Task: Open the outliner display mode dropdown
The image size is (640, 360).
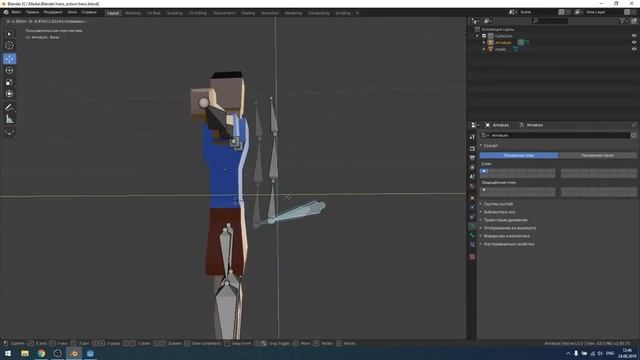Action: pyautogui.click(x=488, y=21)
